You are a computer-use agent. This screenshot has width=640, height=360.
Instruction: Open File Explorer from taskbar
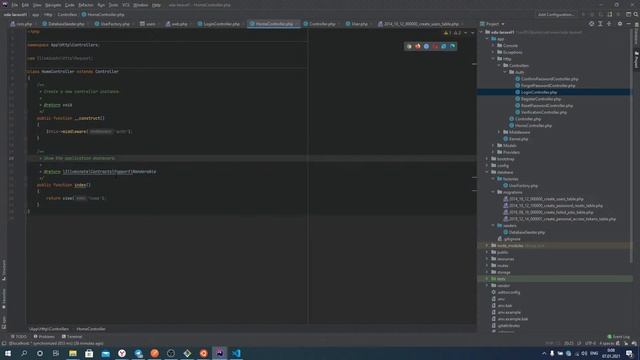click(73, 353)
